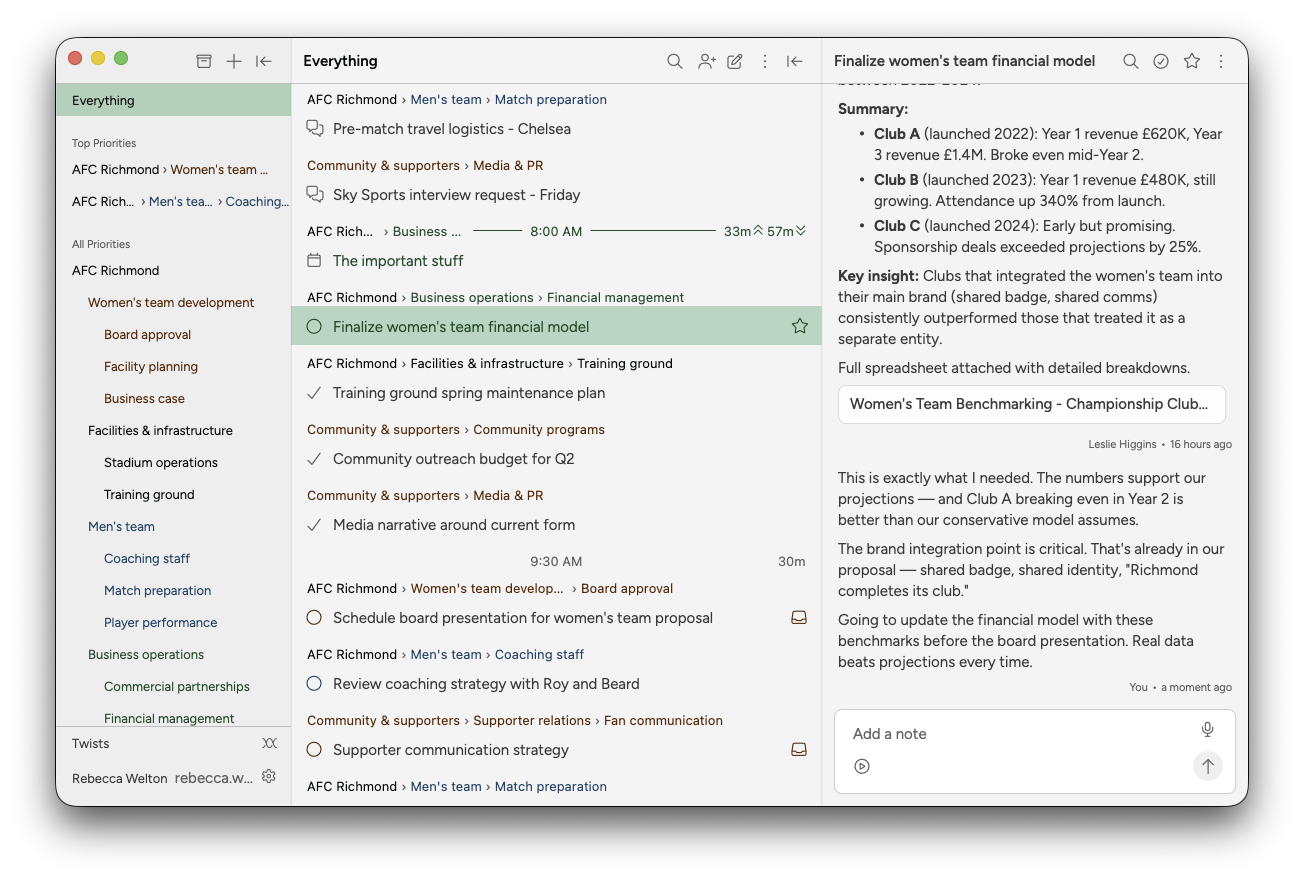Open the three-dot menu in detail panel header
1304x880 pixels.
(x=1221, y=61)
